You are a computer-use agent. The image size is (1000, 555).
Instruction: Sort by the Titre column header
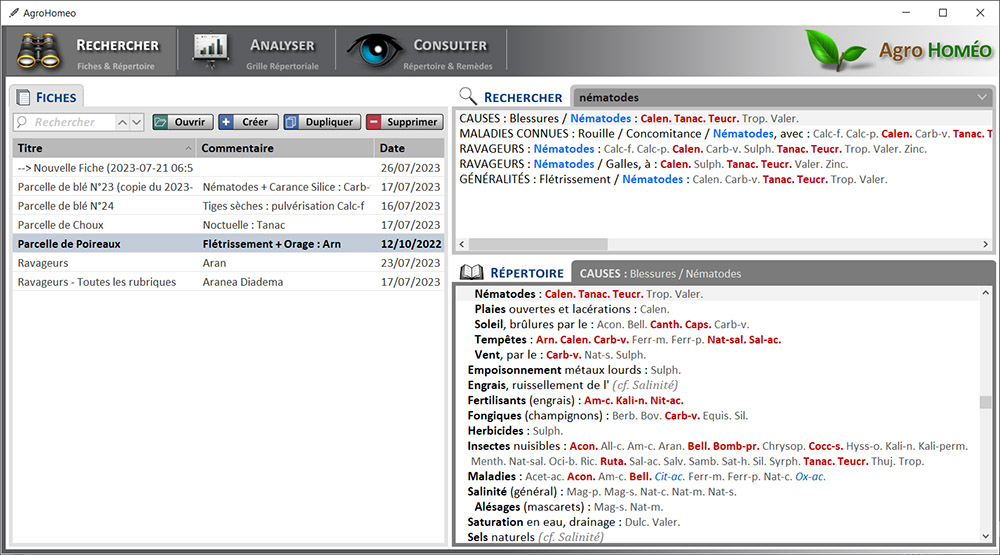click(x=105, y=148)
